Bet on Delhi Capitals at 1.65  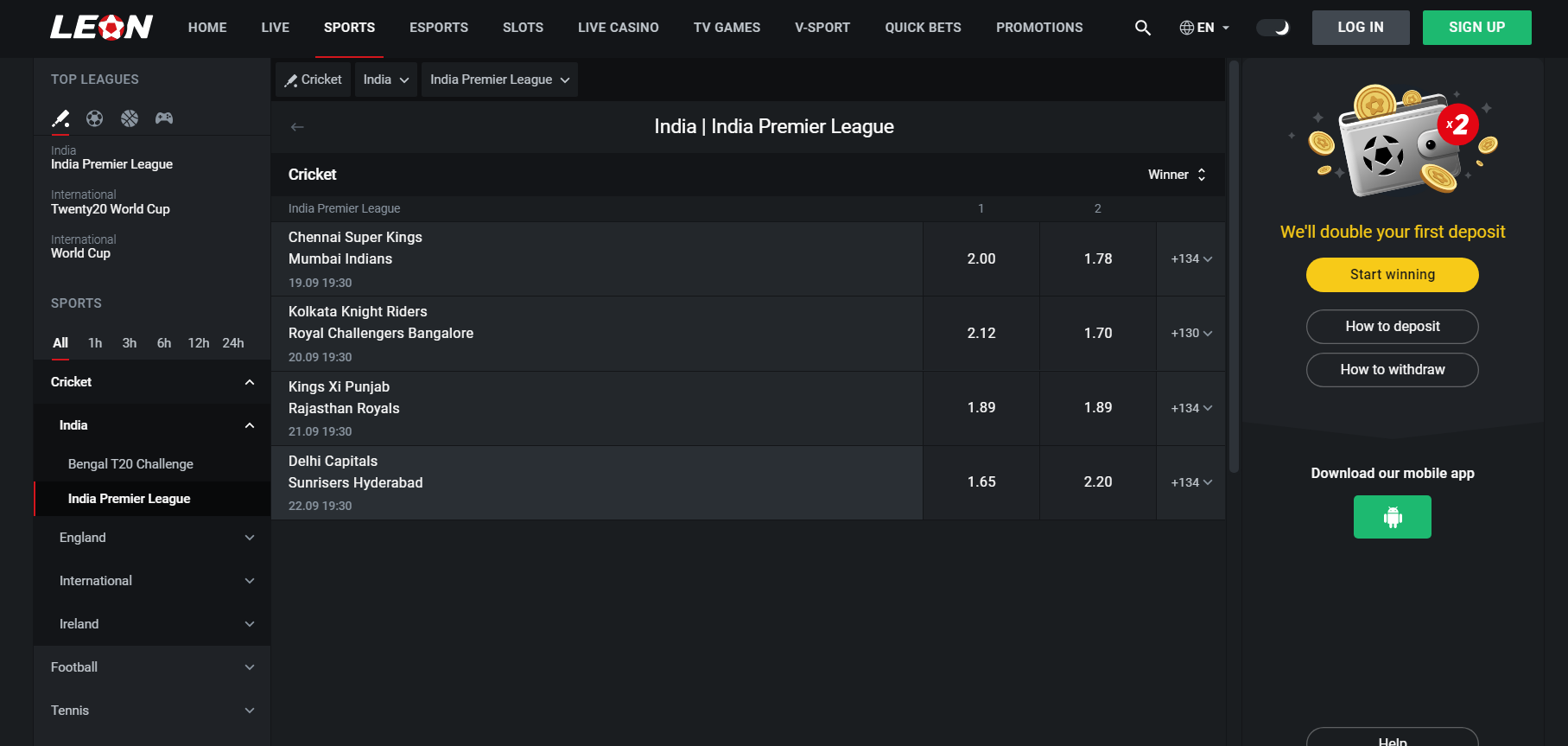click(981, 482)
